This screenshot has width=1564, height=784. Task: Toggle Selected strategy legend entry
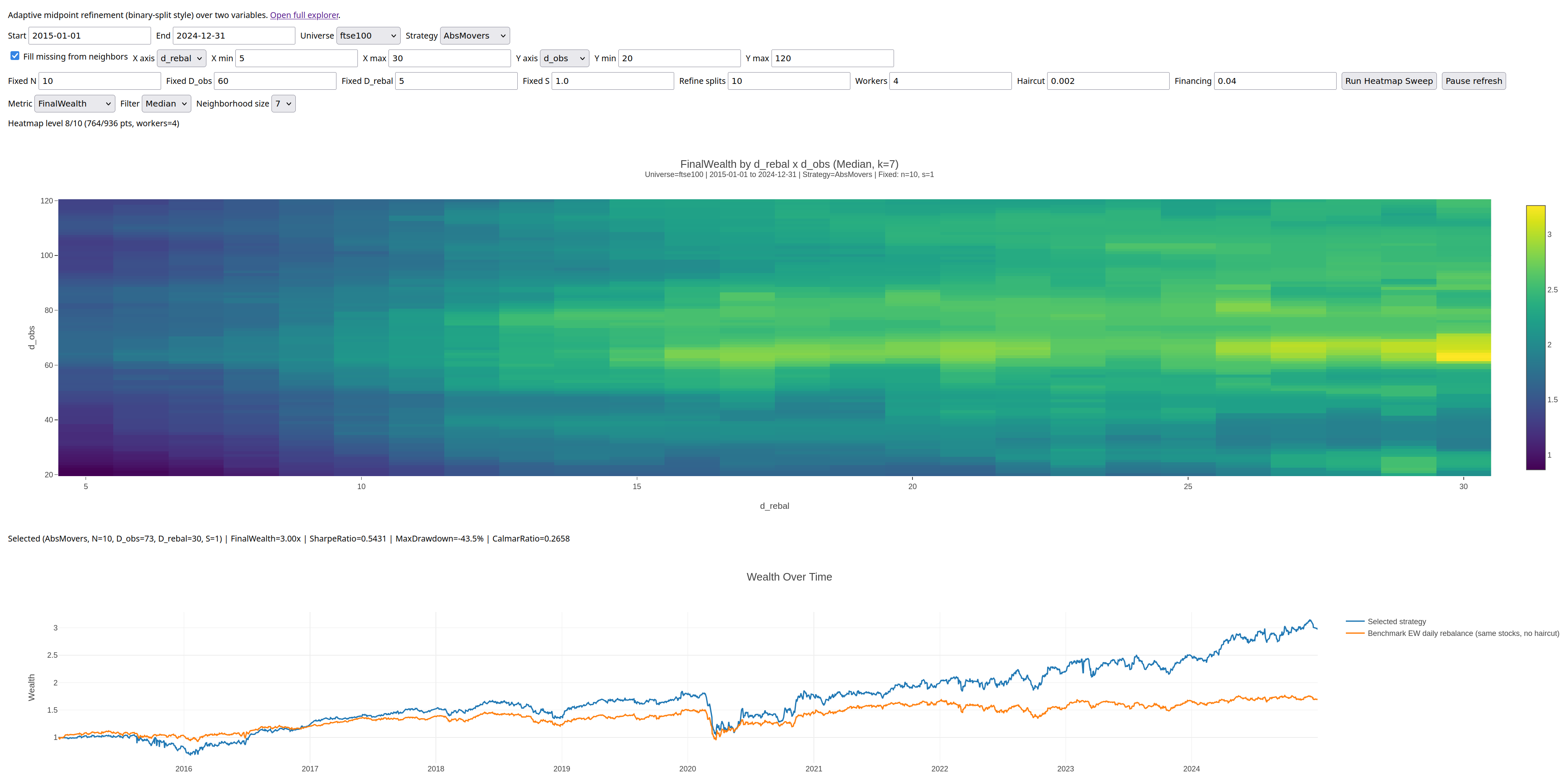[x=1386, y=621]
